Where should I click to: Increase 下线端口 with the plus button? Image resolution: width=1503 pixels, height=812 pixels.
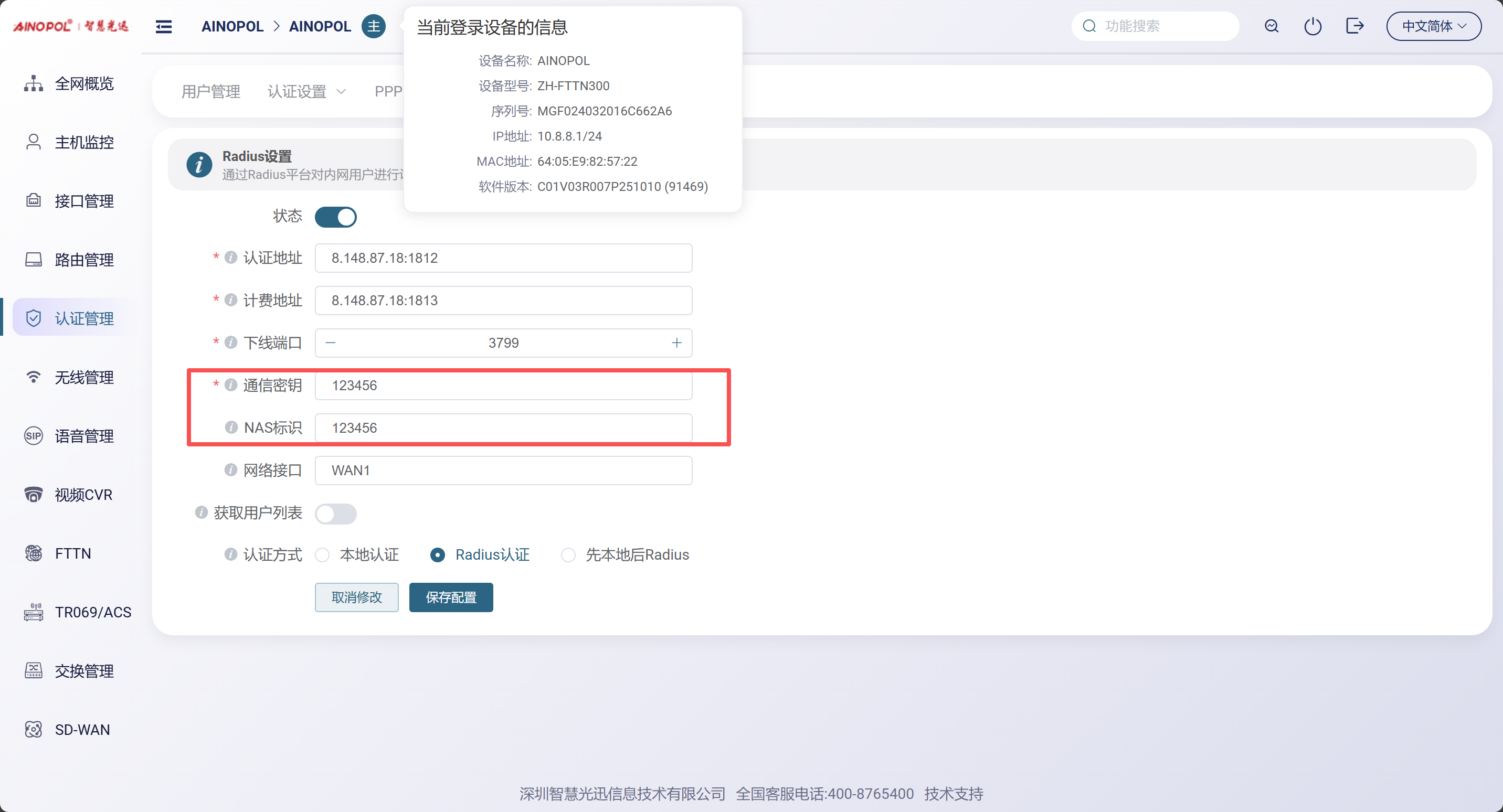[676, 343]
